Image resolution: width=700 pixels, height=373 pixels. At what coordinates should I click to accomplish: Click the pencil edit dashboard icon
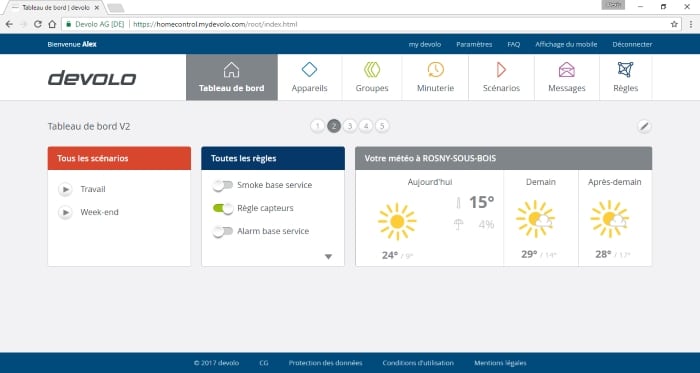[644, 127]
